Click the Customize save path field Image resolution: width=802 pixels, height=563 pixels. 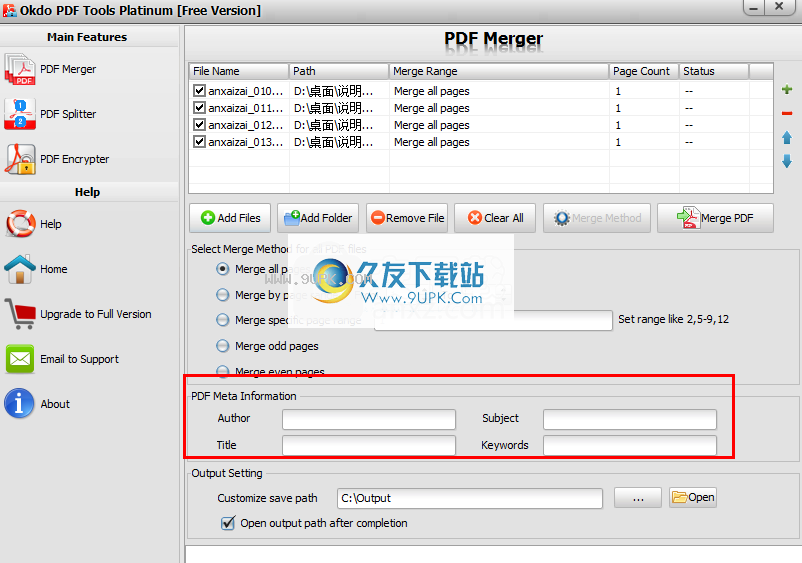pos(470,498)
